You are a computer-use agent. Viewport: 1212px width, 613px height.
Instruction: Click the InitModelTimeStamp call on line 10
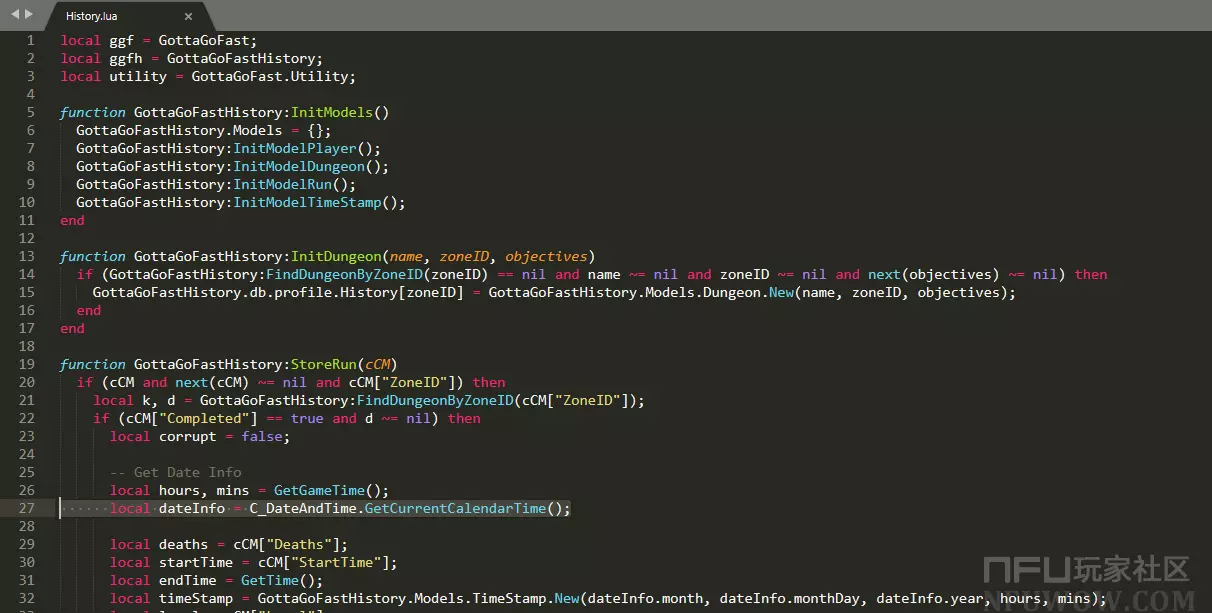click(306, 202)
